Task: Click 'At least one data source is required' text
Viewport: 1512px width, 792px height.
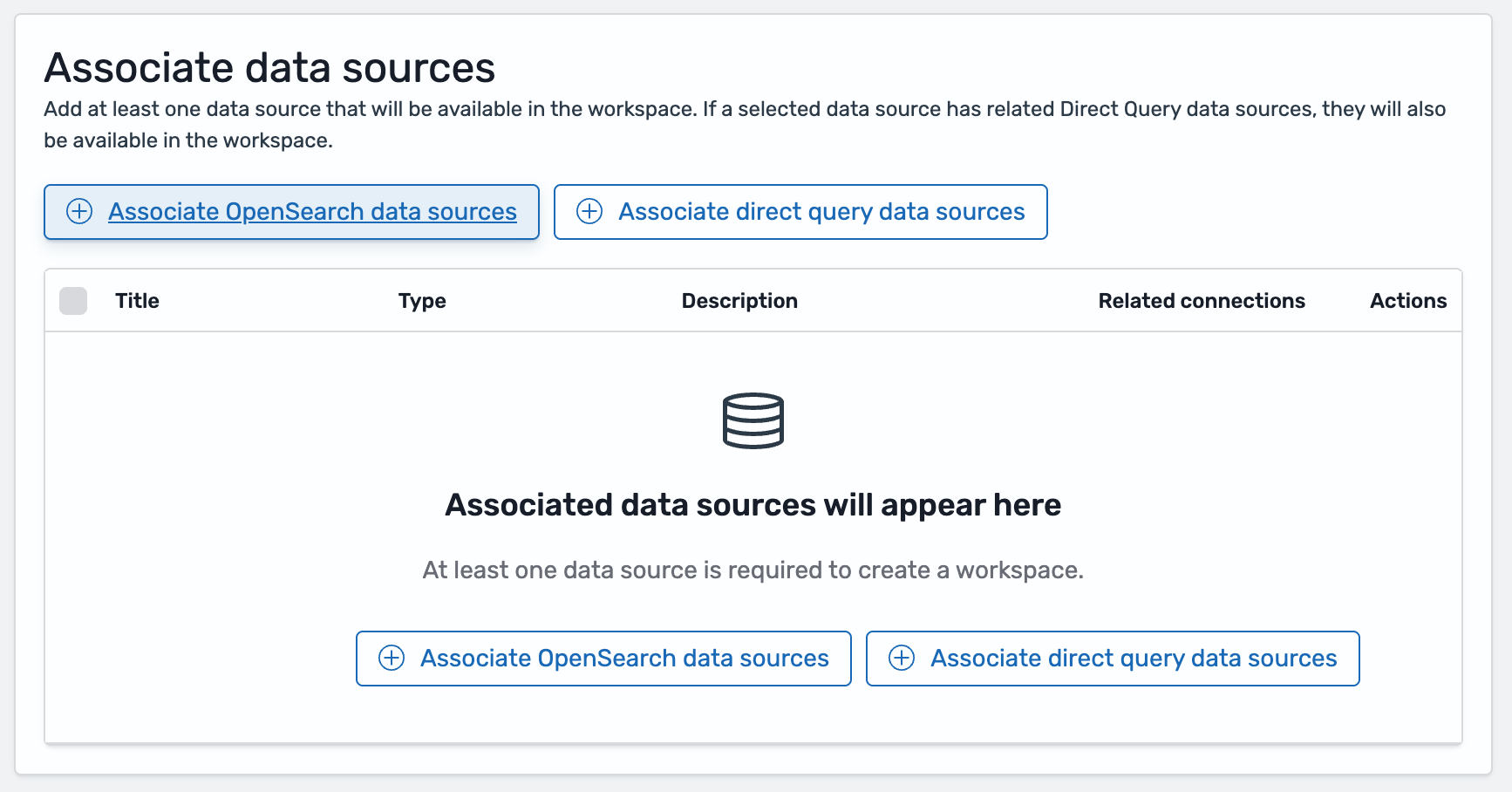Action: 753,570
